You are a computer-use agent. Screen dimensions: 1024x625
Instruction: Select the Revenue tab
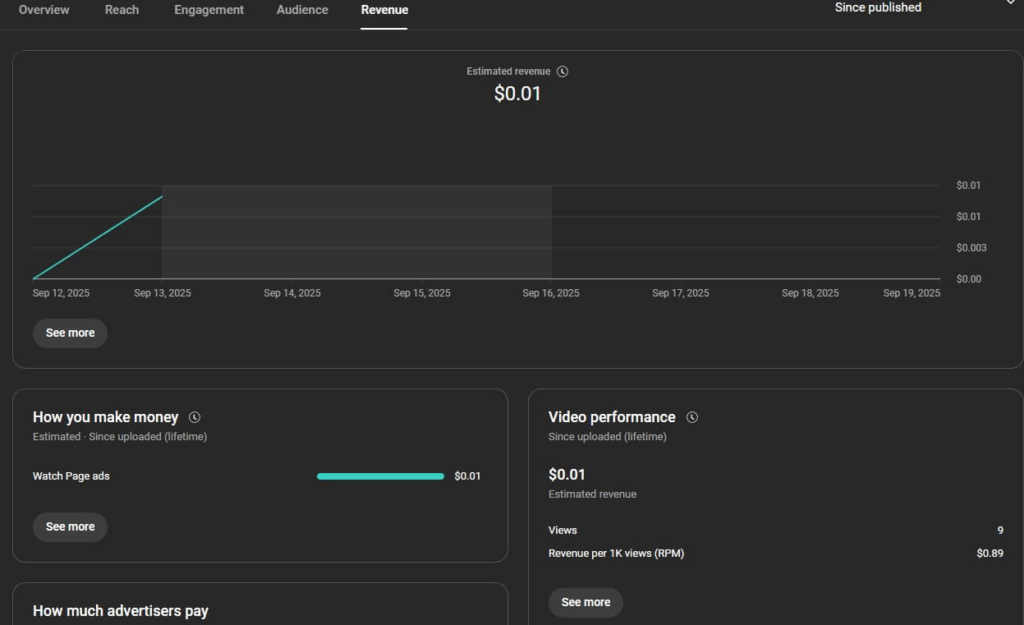(384, 10)
